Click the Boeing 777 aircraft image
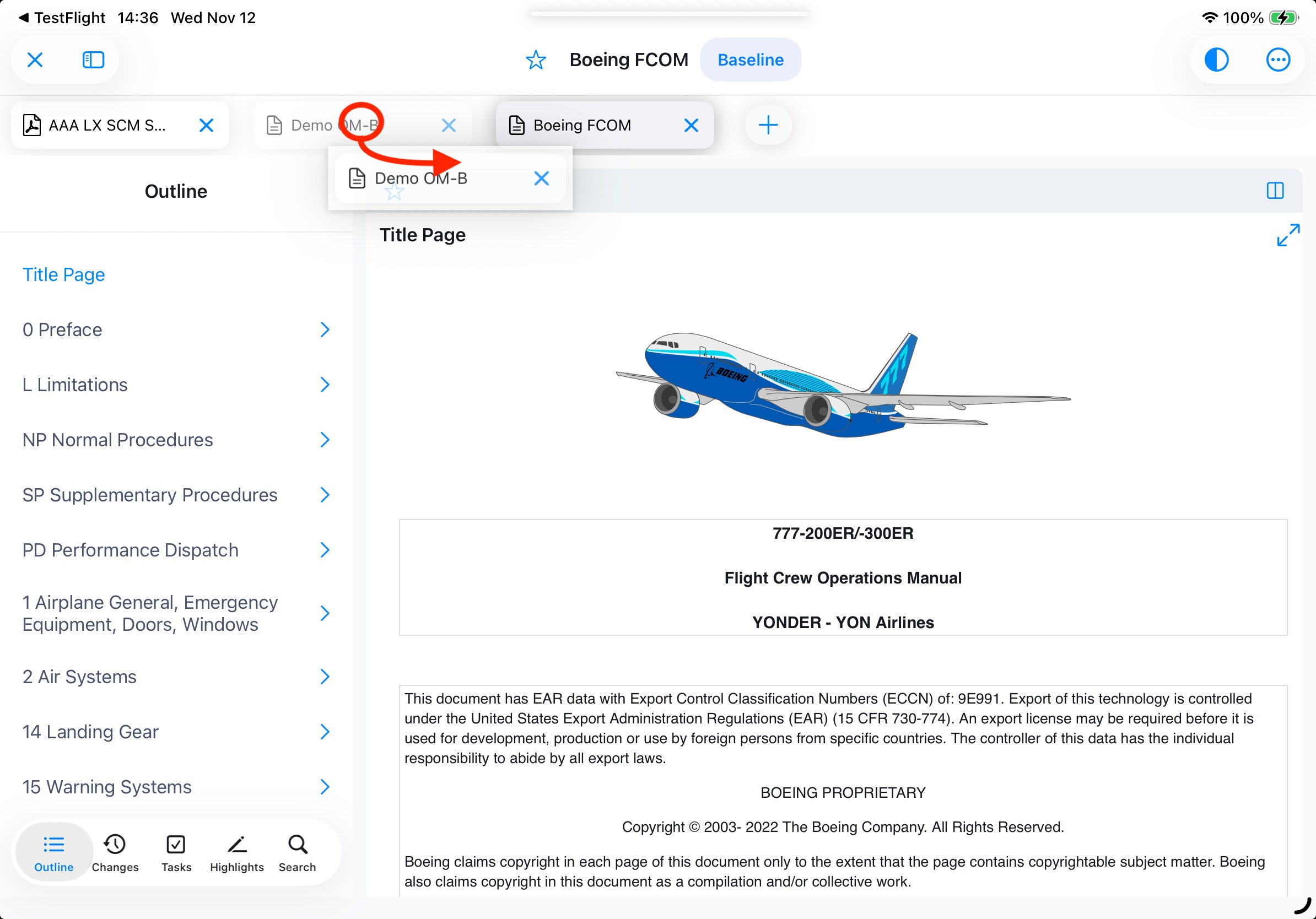1316x919 pixels. click(x=843, y=384)
